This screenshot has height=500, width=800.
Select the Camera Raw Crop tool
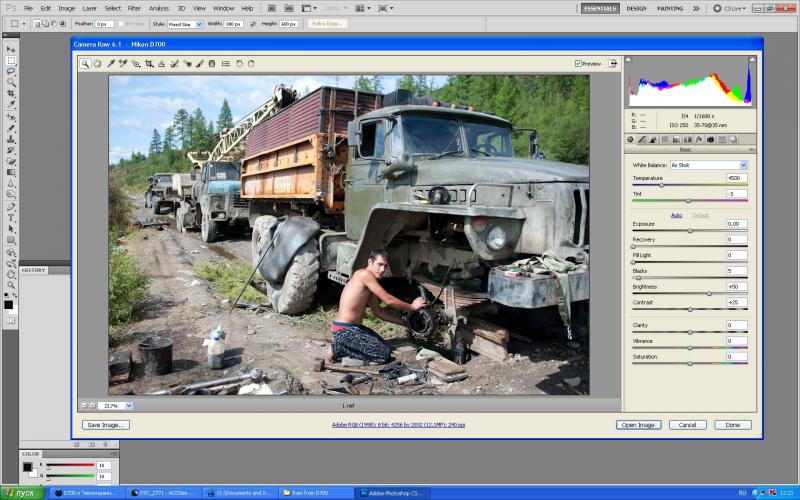149,64
